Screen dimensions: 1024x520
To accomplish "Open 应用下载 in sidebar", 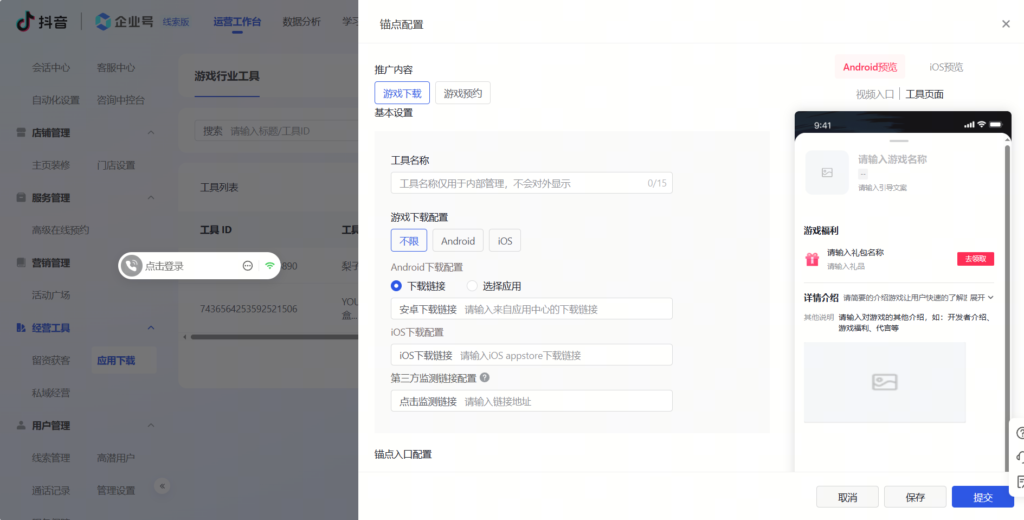I will 116,360.
